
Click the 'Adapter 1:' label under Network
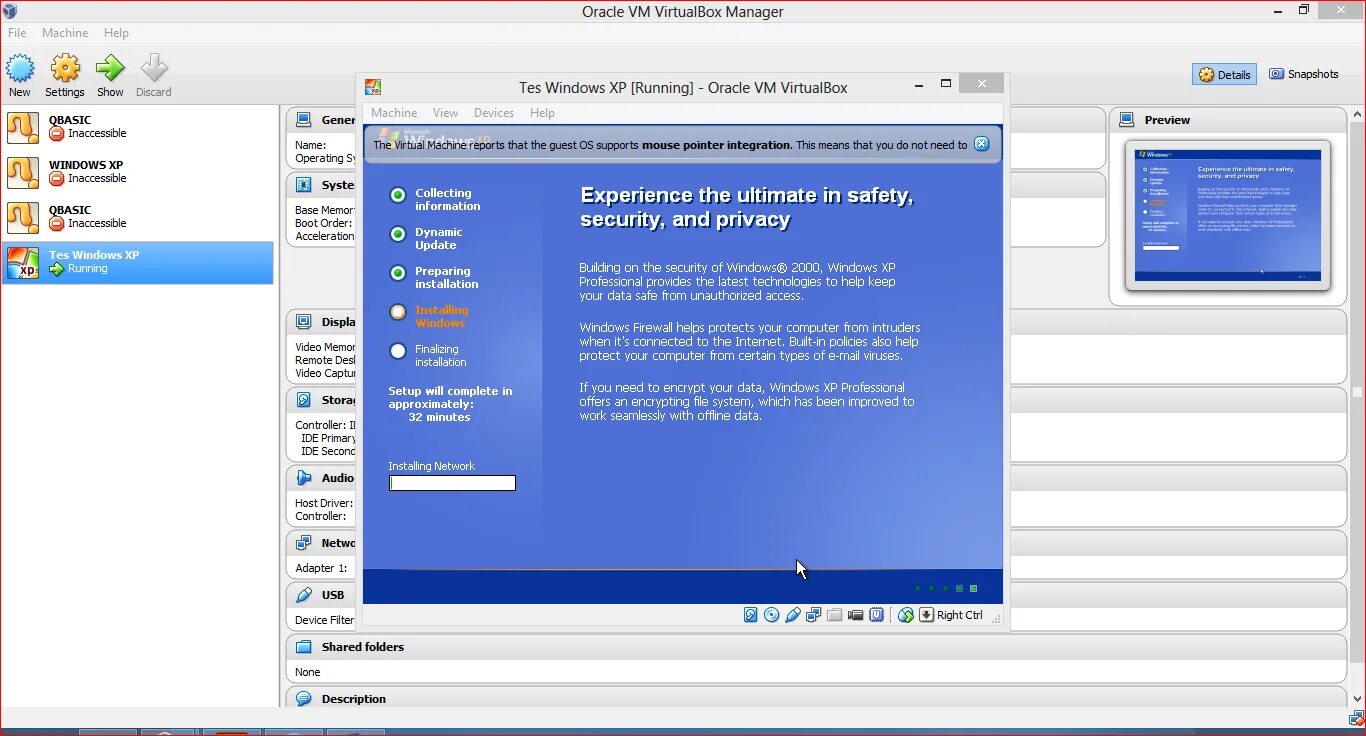[x=321, y=568]
